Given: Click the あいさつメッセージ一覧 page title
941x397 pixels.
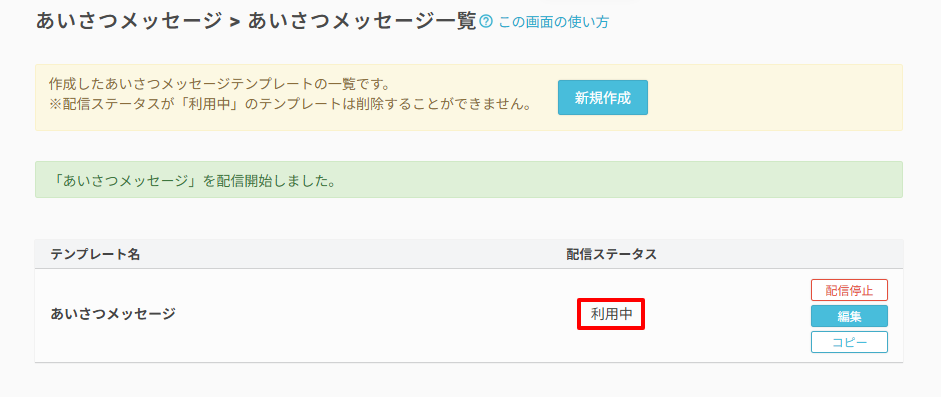Looking at the screenshot, I should [x=362, y=22].
